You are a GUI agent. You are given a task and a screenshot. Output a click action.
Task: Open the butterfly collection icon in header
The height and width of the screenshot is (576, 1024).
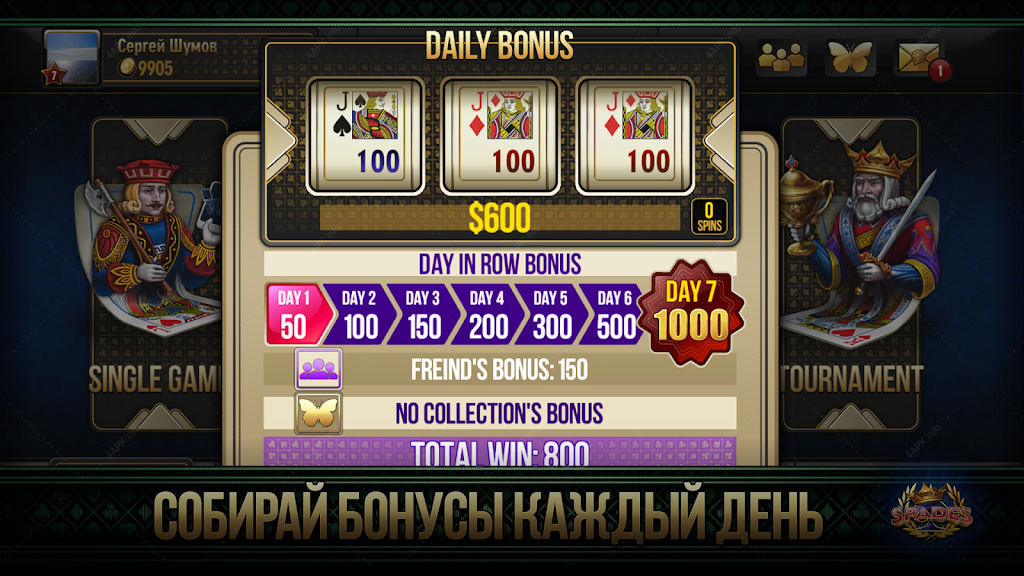(x=849, y=57)
